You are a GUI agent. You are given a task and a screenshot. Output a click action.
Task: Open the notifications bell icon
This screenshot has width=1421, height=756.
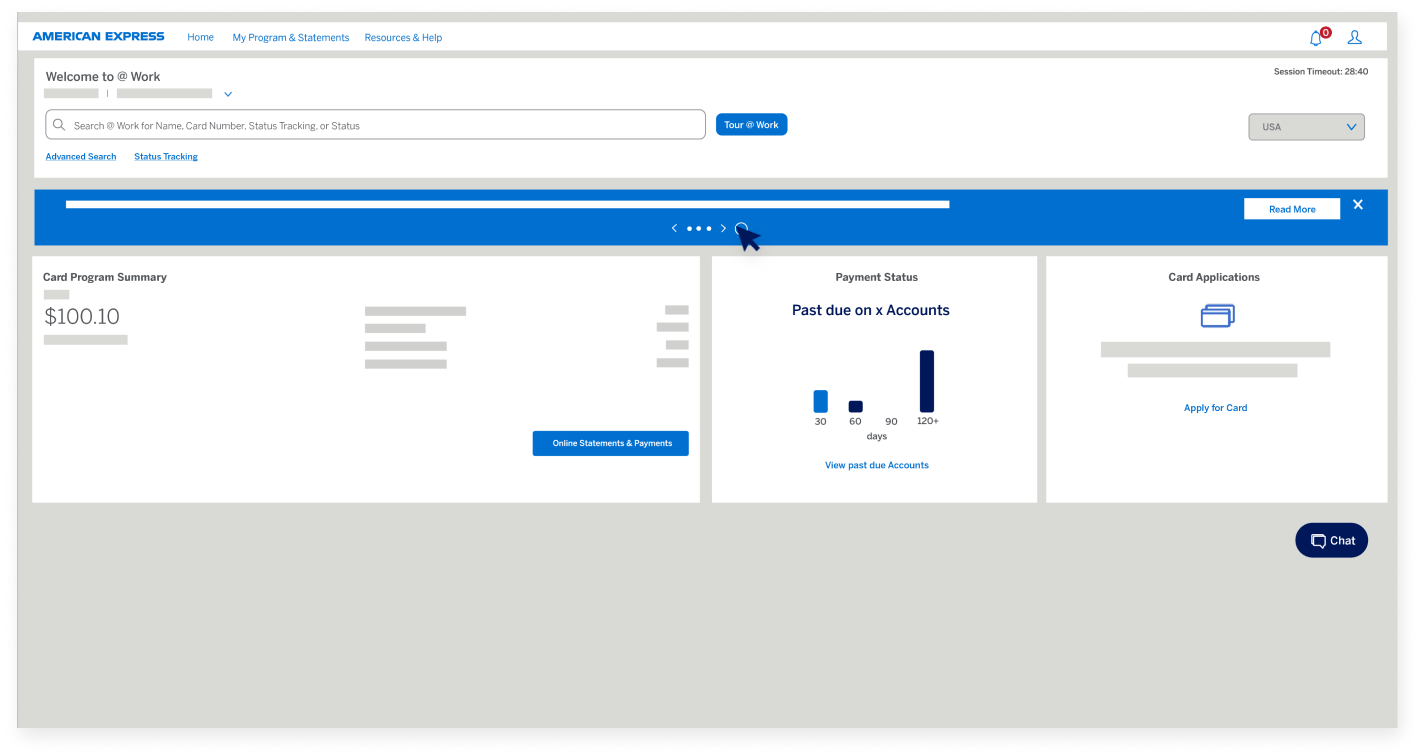coord(1316,38)
